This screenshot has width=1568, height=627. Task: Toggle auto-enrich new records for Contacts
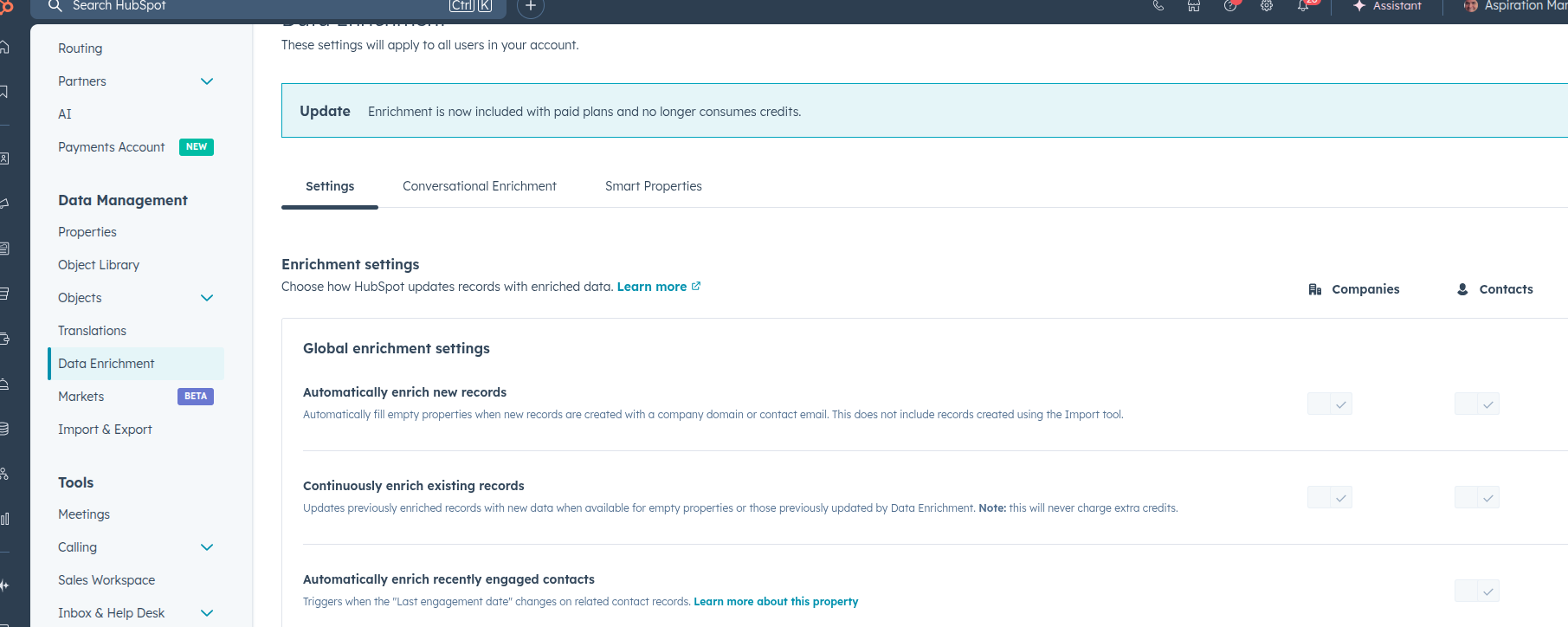click(x=1477, y=404)
